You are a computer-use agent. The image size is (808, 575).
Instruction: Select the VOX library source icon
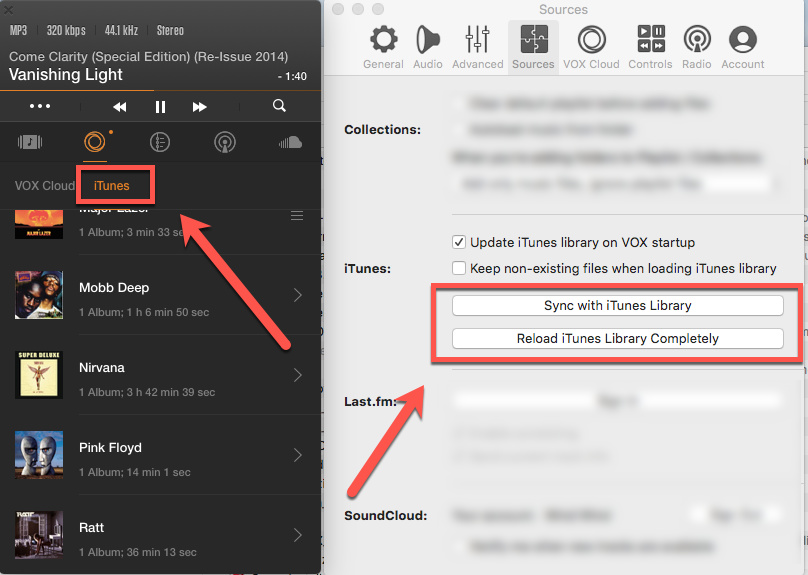95,142
